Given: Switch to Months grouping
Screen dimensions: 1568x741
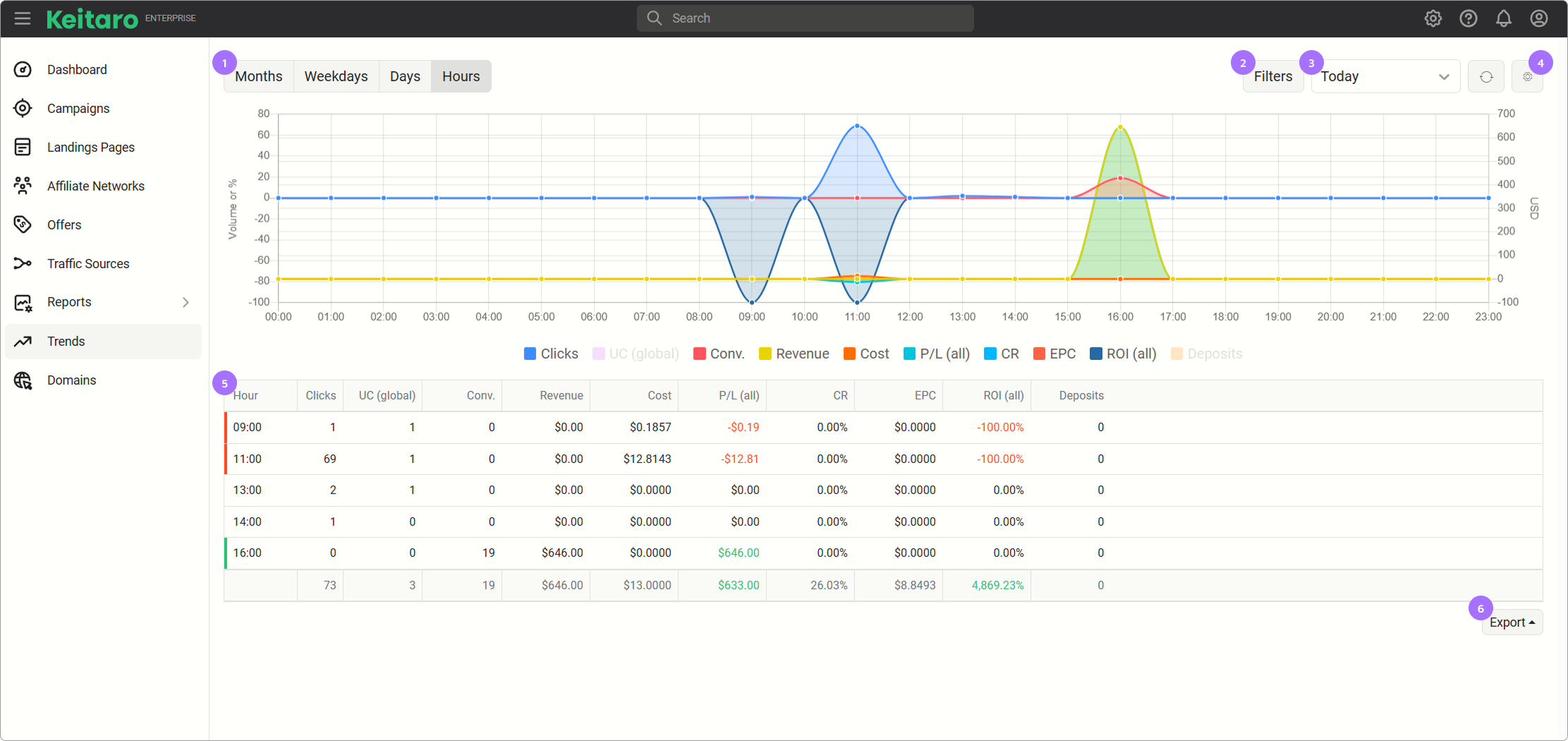Looking at the screenshot, I should pos(259,76).
